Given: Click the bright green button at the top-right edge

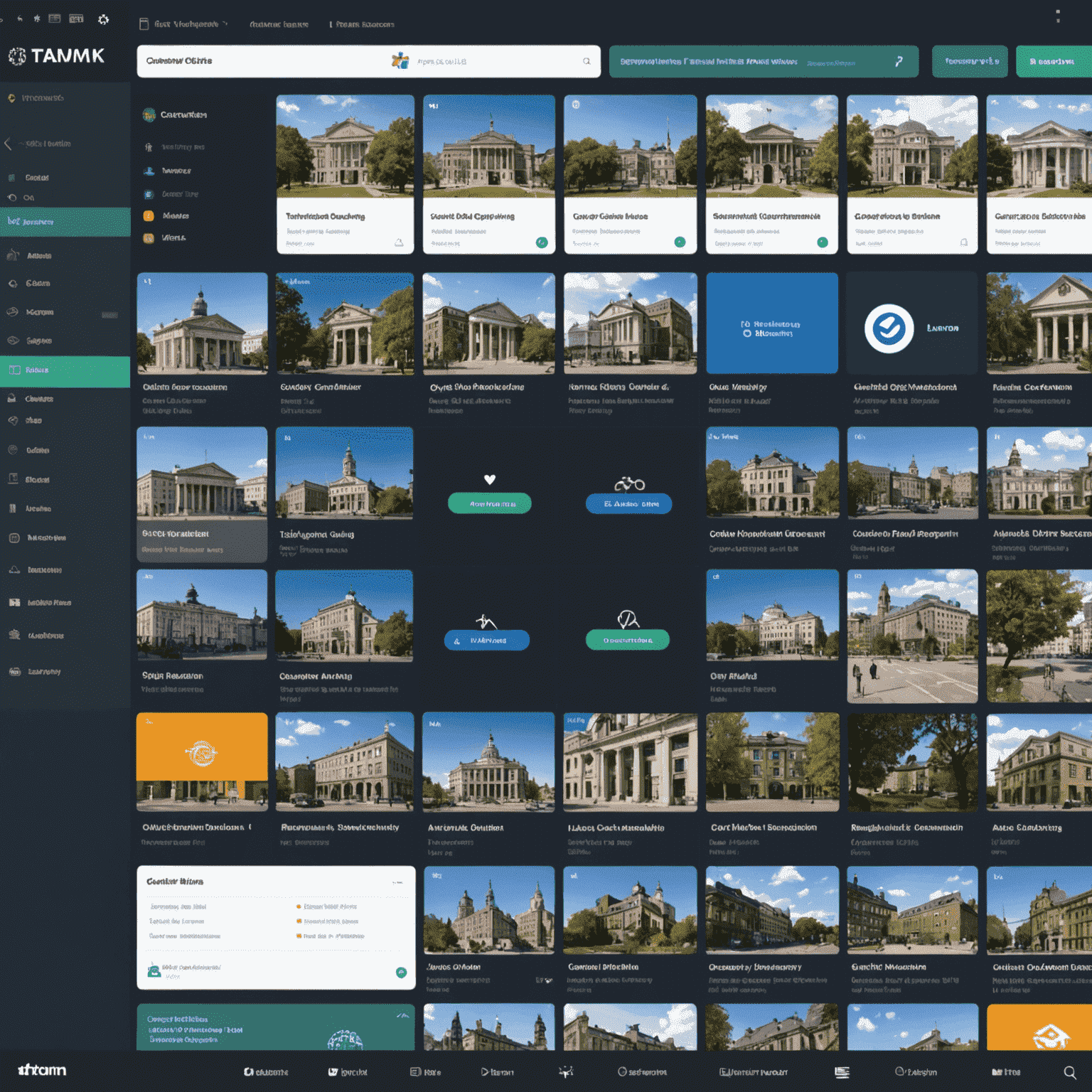Looking at the screenshot, I should click(1054, 61).
